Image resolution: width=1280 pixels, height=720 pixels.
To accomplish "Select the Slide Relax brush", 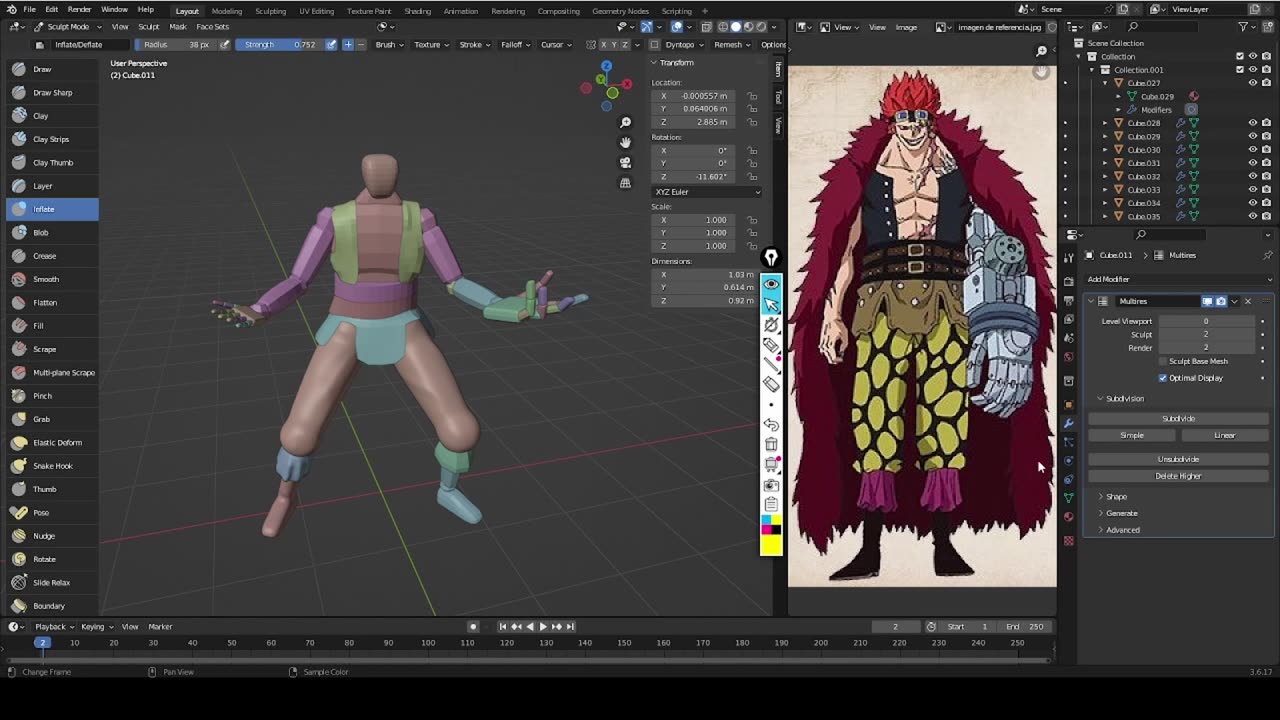I will [52, 582].
